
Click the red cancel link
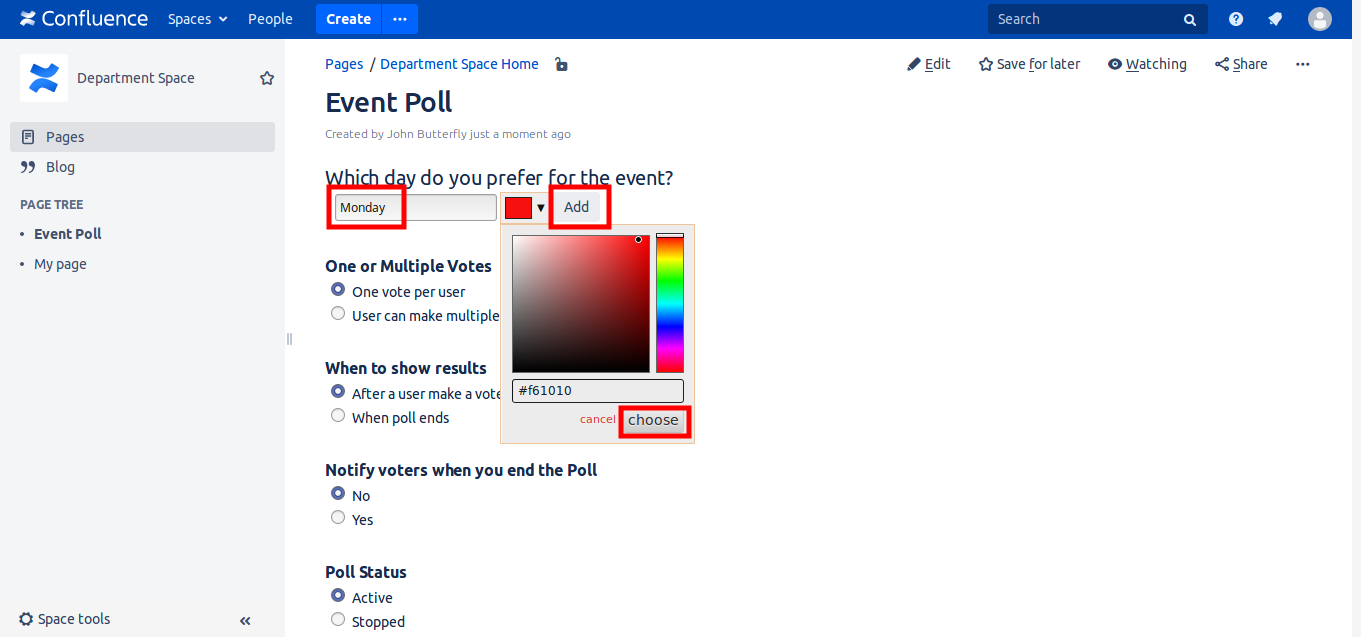pyautogui.click(x=597, y=419)
